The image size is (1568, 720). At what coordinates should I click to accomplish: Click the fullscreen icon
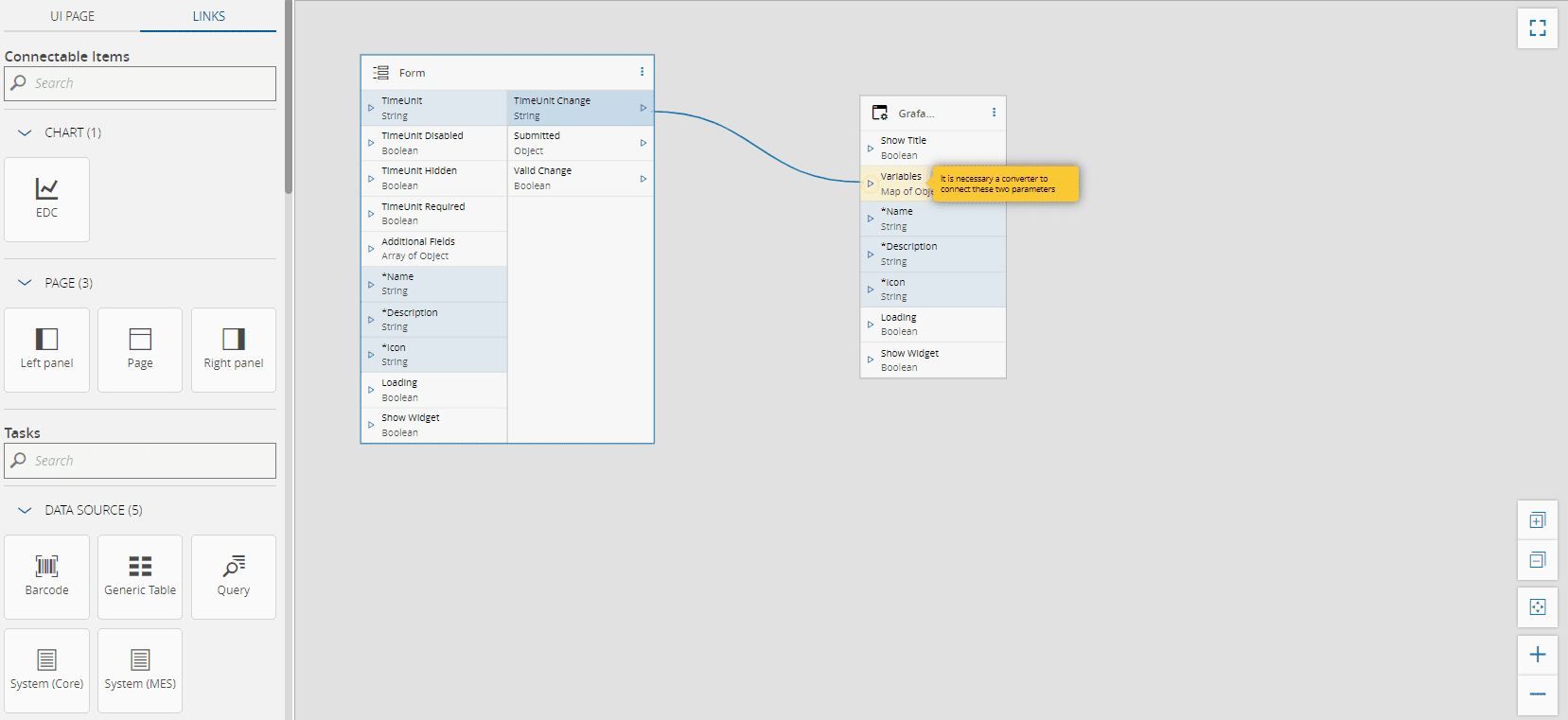(1538, 28)
